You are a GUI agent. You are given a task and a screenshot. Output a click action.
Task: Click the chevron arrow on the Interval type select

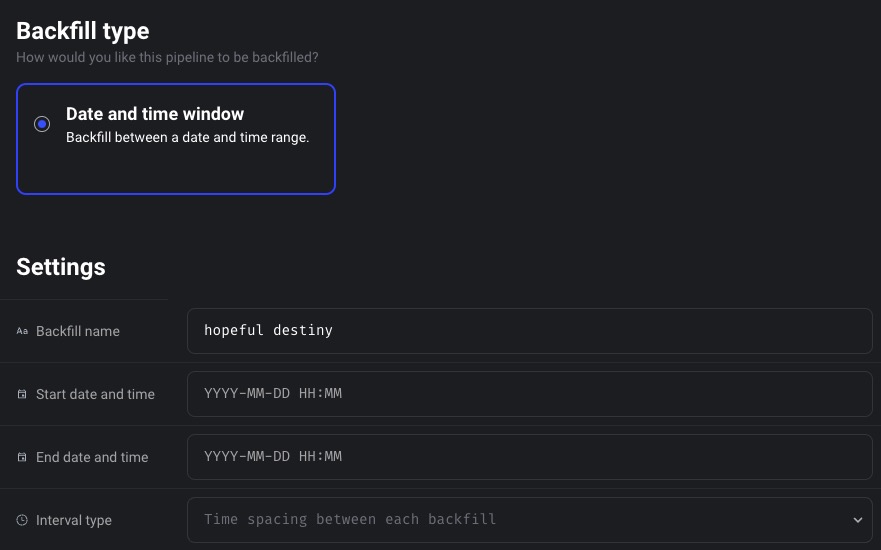coord(857,520)
